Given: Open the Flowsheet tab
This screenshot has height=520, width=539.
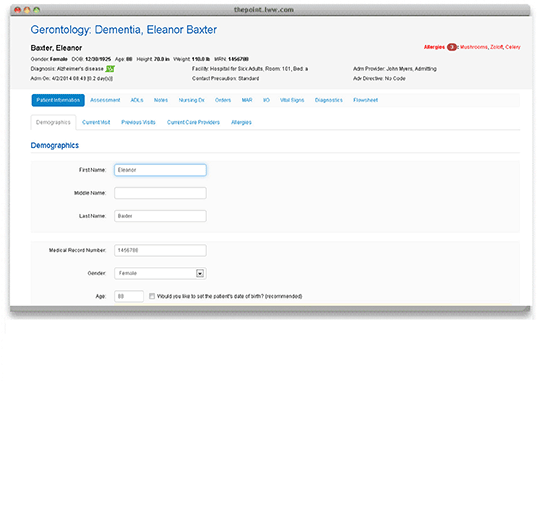Looking at the screenshot, I should pos(365,100).
